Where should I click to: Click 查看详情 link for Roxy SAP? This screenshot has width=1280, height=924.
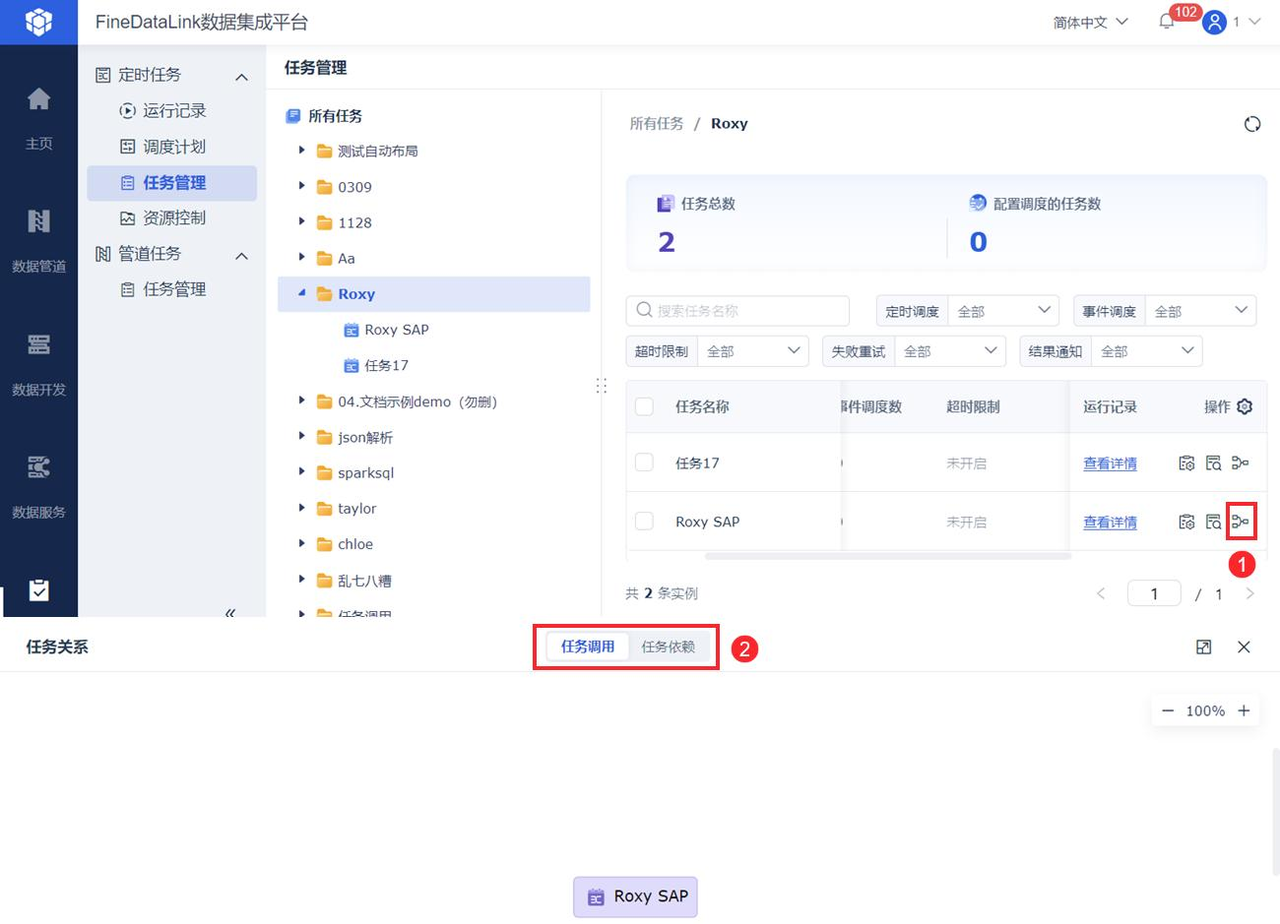point(1110,522)
